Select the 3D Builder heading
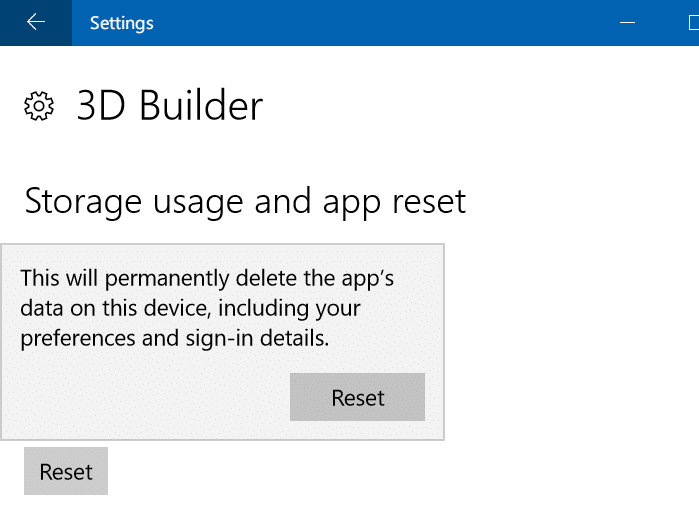The height and width of the screenshot is (524, 699). pyautogui.click(x=170, y=105)
